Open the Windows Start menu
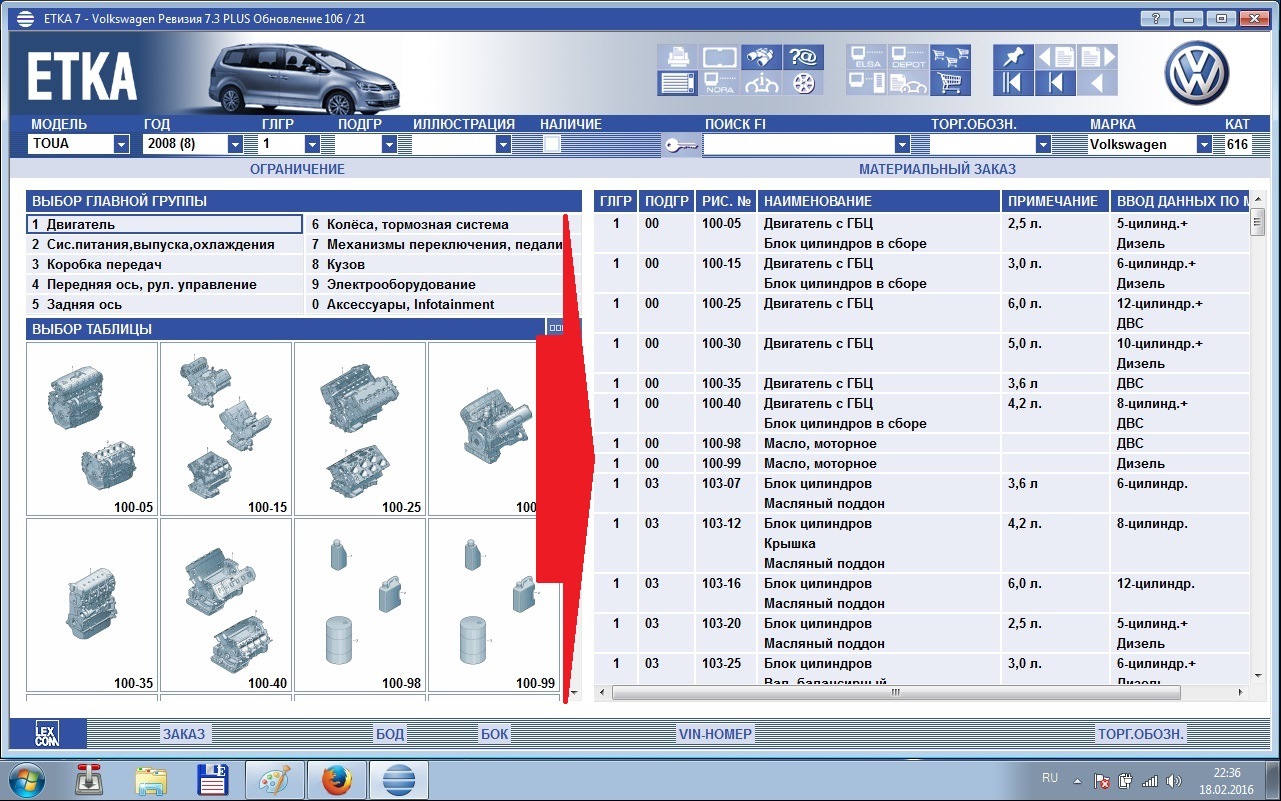 coord(27,780)
